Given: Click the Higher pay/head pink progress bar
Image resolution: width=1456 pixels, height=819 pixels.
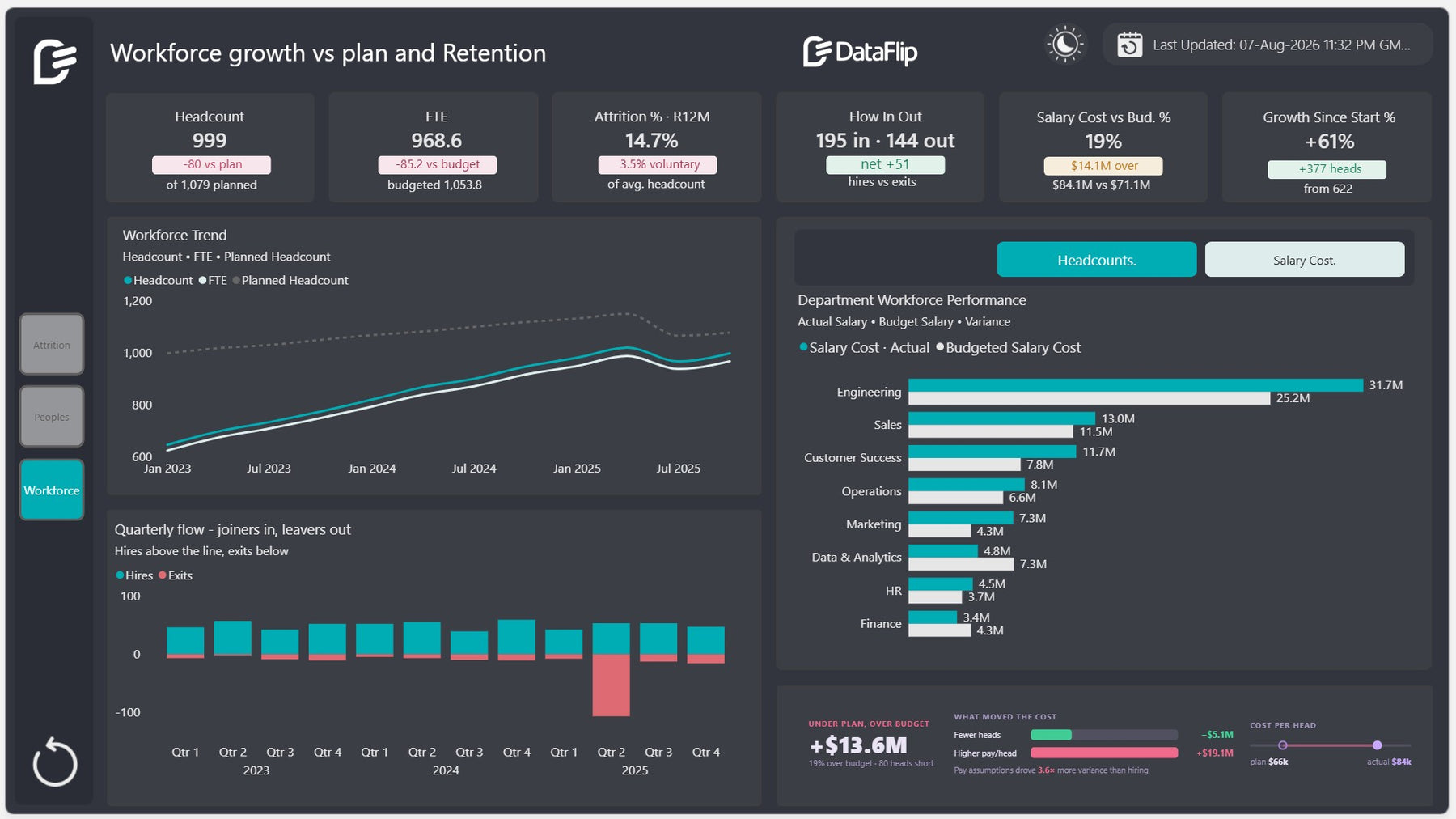Looking at the screenshot, I should coord(1104,753).
